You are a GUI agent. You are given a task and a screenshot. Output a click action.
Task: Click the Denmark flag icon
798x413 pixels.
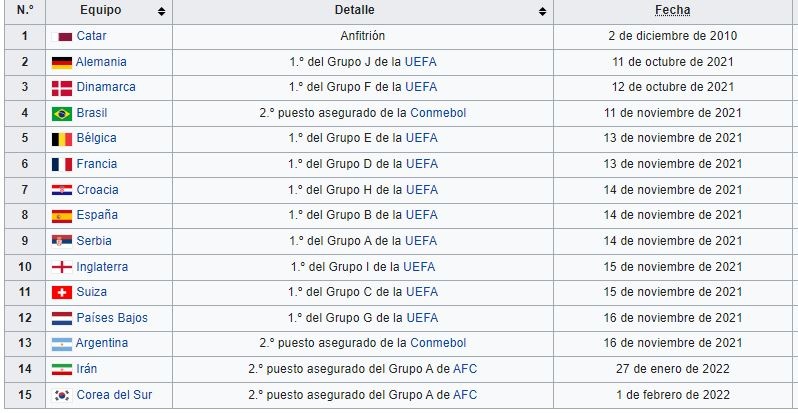pyautogui.click(x=62, y=88)
